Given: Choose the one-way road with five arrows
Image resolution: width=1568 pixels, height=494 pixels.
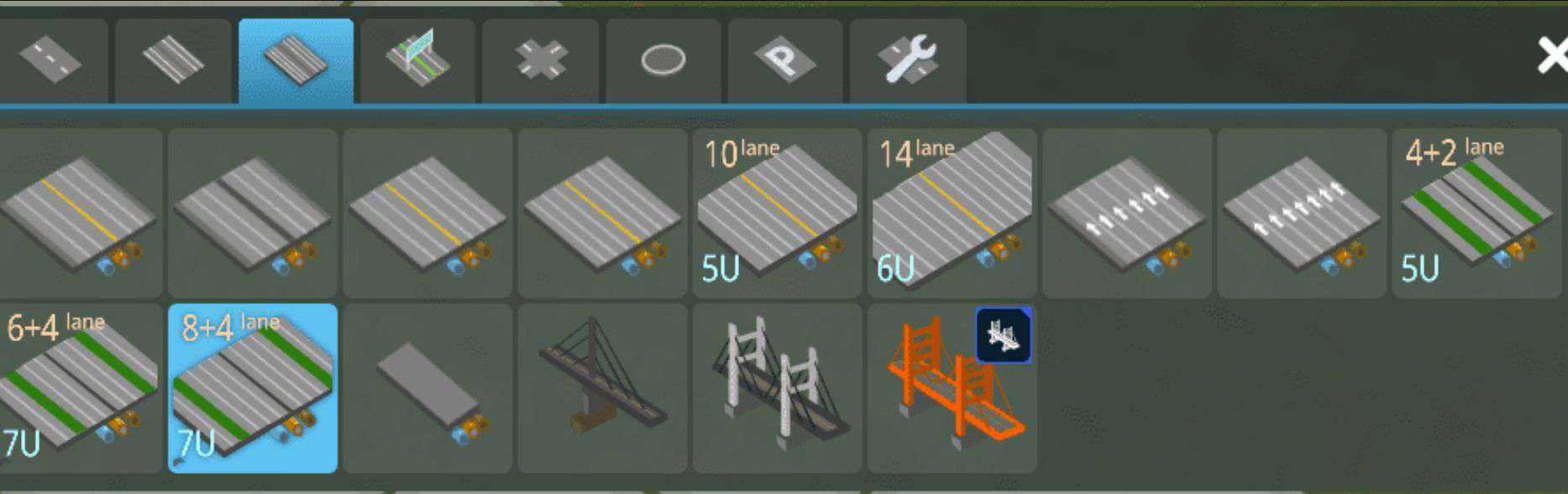Looking at the screenshot, I should click(1126, 213).
